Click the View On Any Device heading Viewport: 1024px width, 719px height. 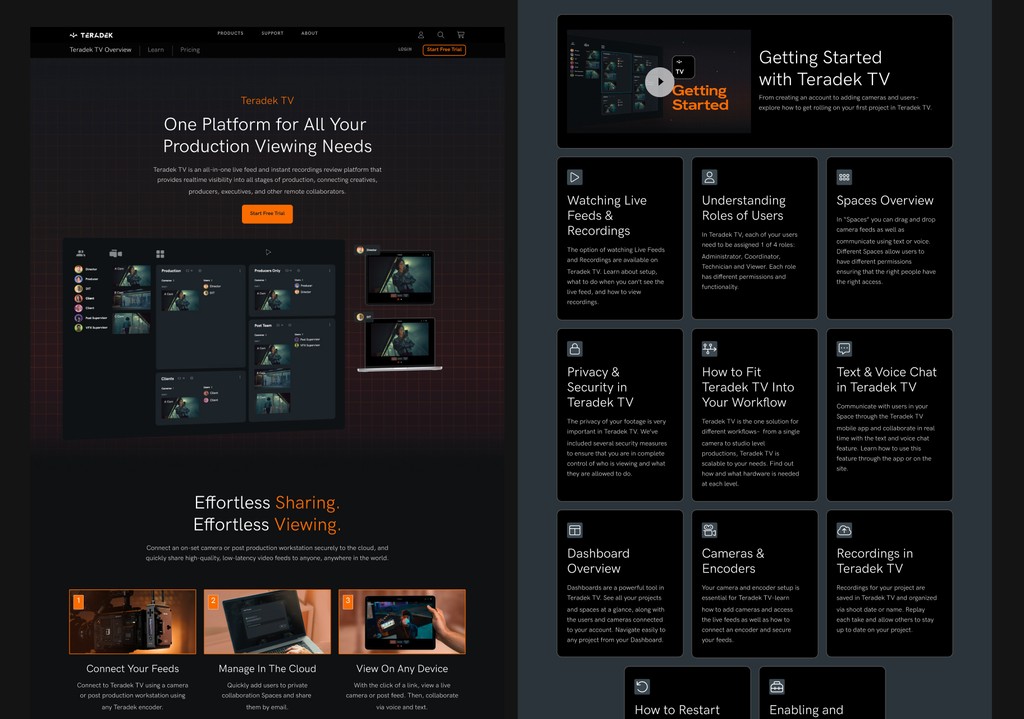click(x=402, y=669)
